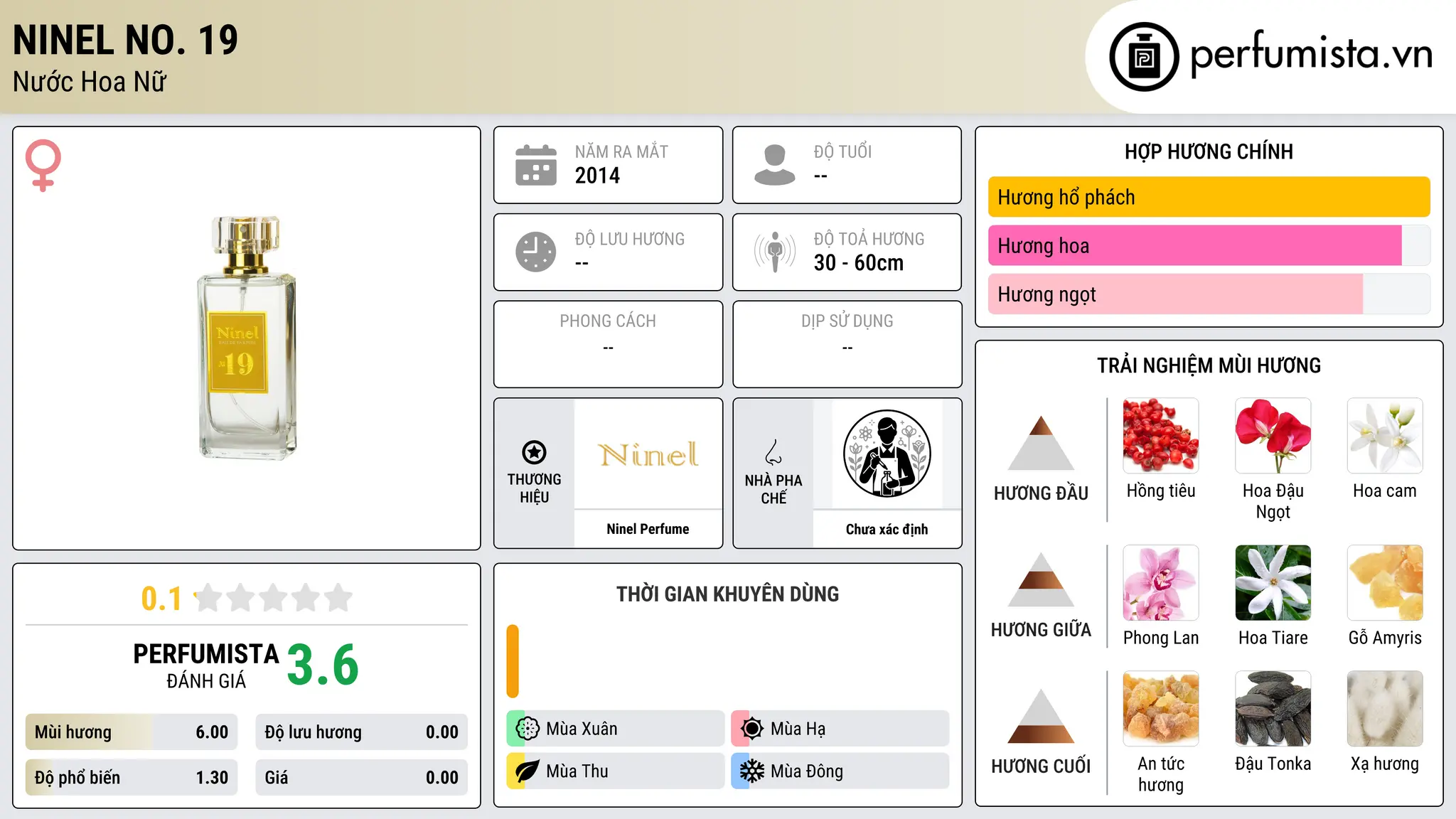Screen dimensions: 1456x819
Task: Click the Dịp sử dụng card
Action: (847, 344)
